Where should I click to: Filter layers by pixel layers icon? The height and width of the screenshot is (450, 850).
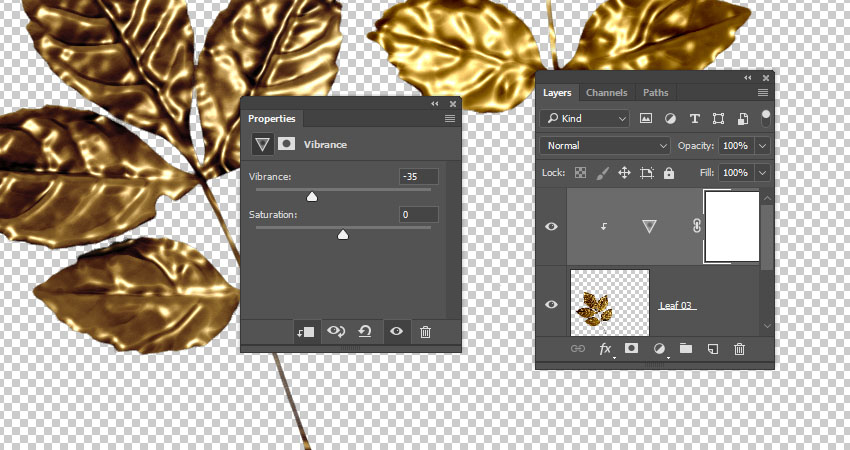[646, 118]
